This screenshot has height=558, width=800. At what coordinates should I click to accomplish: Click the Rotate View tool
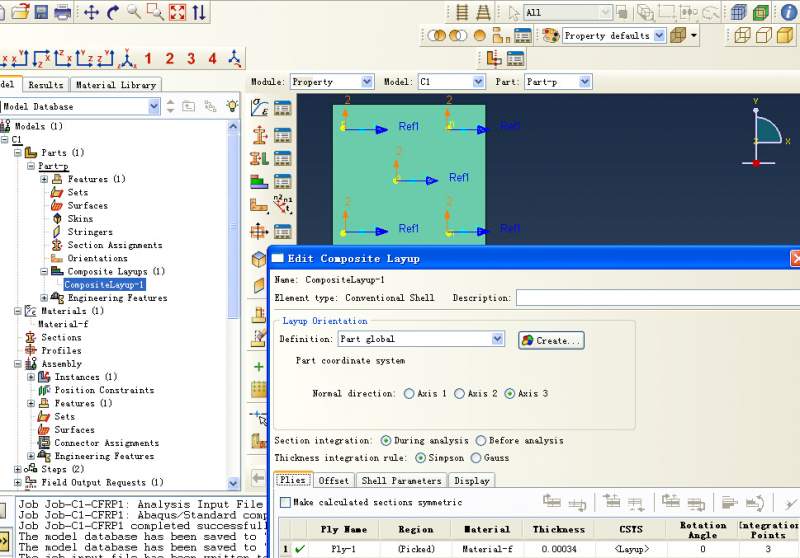pos(112,12)
